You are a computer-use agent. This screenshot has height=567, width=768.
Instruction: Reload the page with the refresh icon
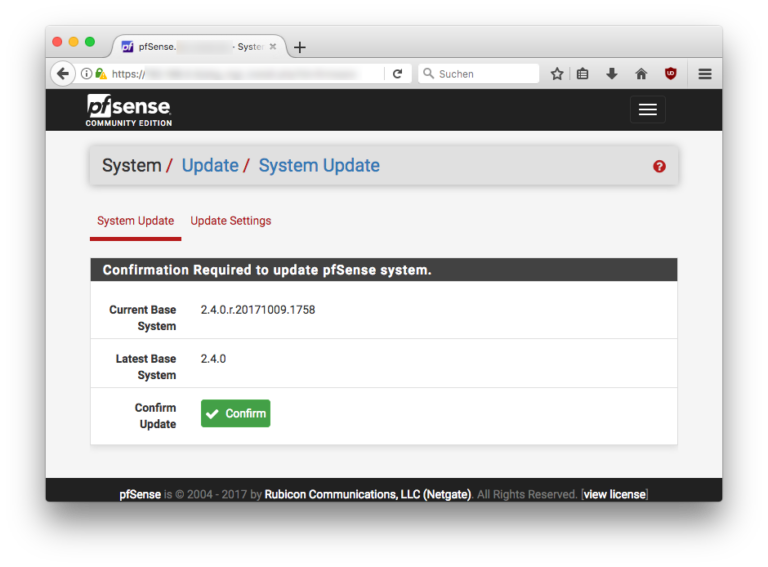[x=397, y=74]
